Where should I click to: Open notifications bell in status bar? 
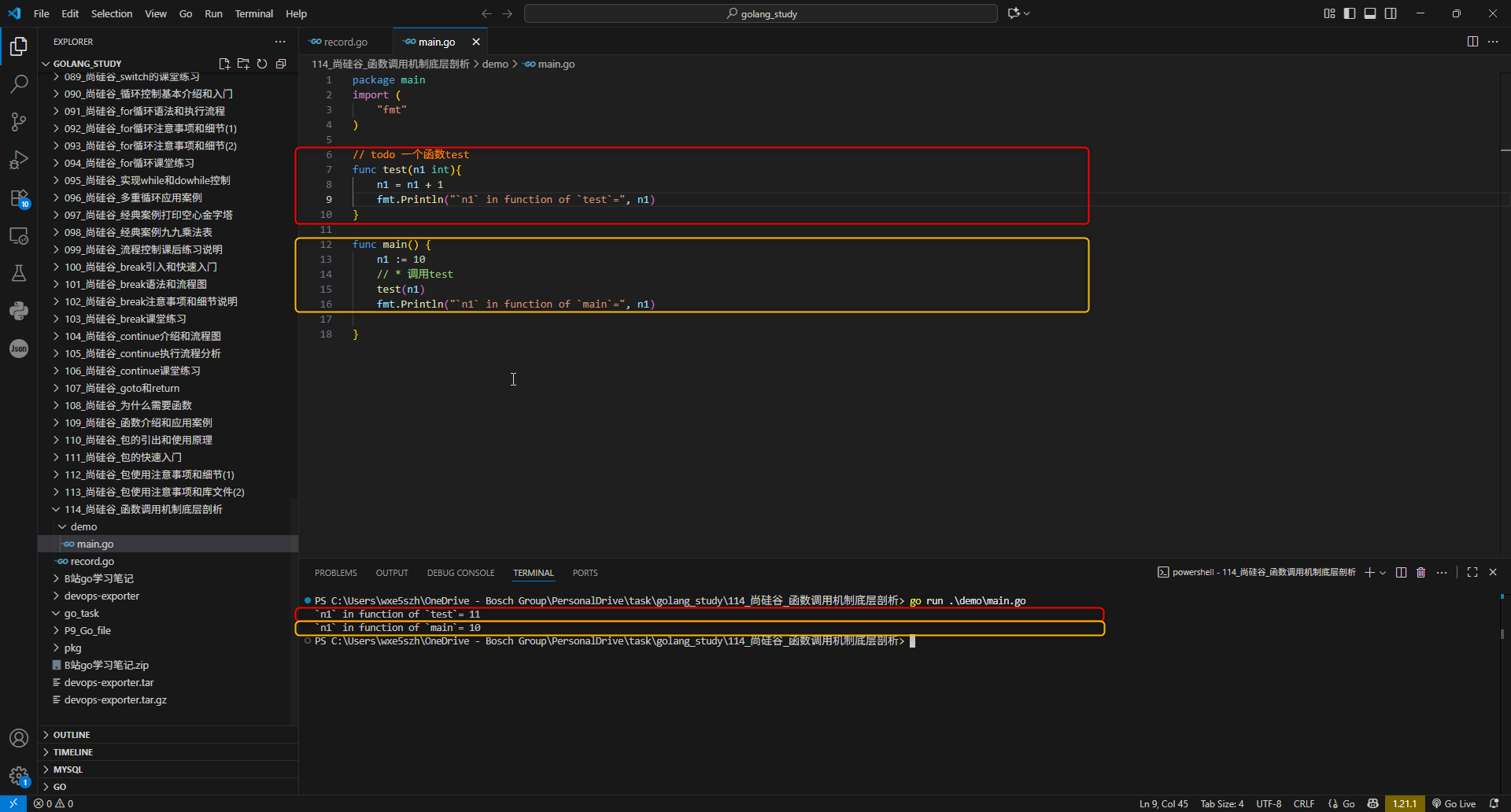[1494, 803]
